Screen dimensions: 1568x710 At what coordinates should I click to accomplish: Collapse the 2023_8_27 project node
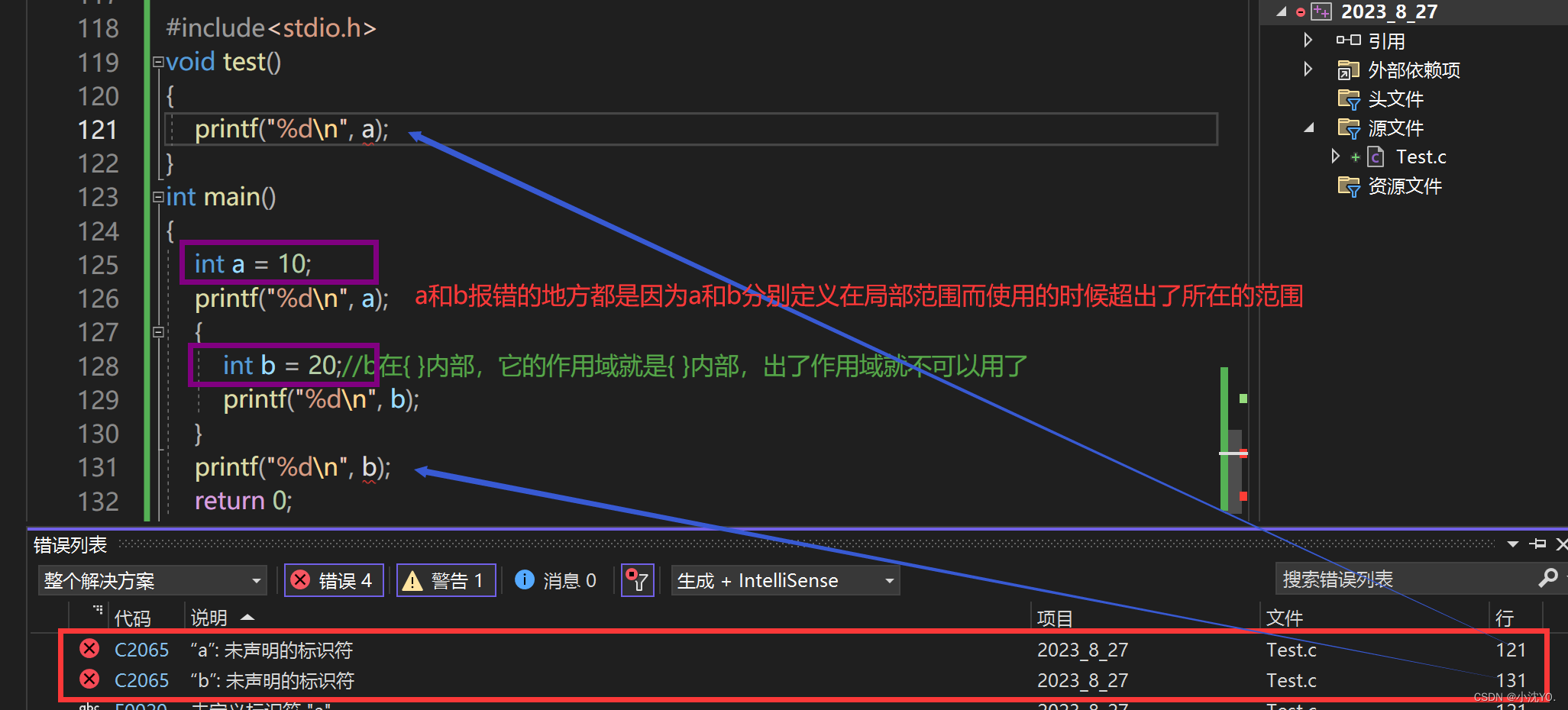tap(1282, 11)
